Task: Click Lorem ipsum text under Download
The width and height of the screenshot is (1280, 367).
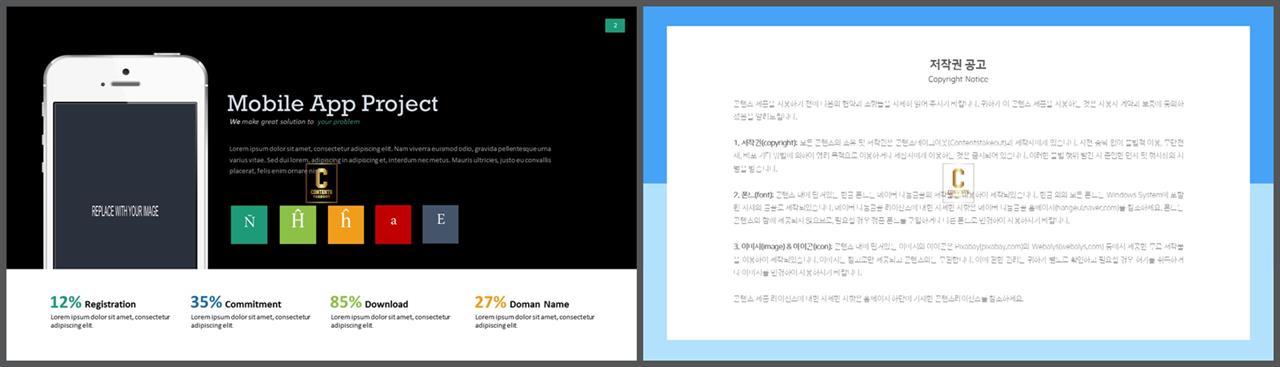Action: (x=390, y=321)
